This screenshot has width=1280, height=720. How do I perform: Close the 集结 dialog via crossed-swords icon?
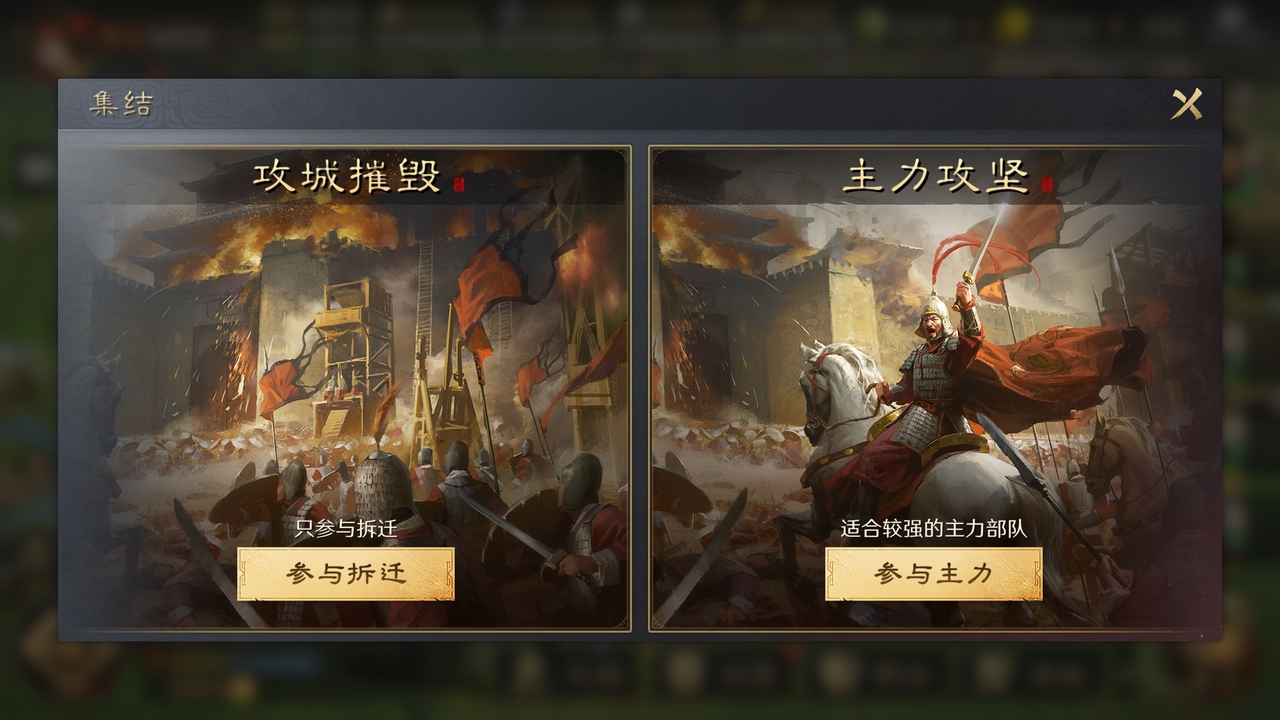click(1187, 104)
